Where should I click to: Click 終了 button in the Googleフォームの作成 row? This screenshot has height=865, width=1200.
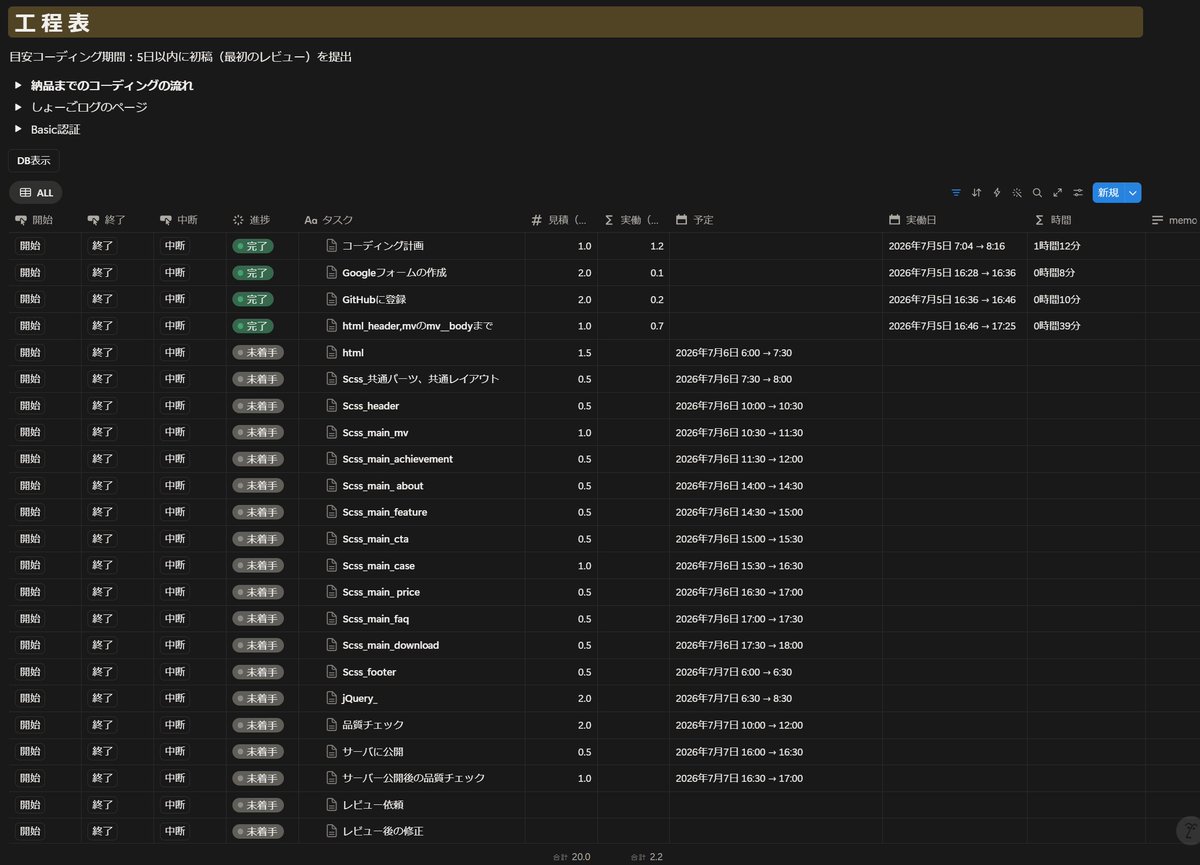[102, 272]
